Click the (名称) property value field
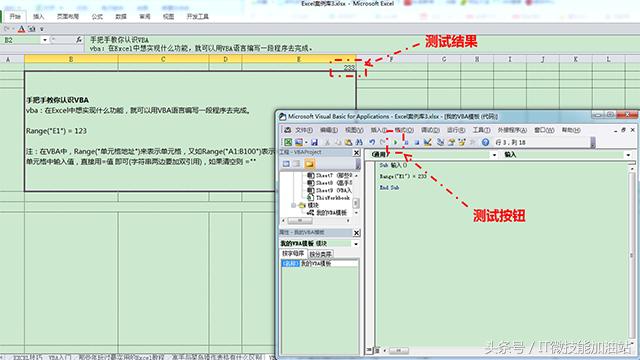Viewport: 640px width, 360px height. [x=329, y=264]
